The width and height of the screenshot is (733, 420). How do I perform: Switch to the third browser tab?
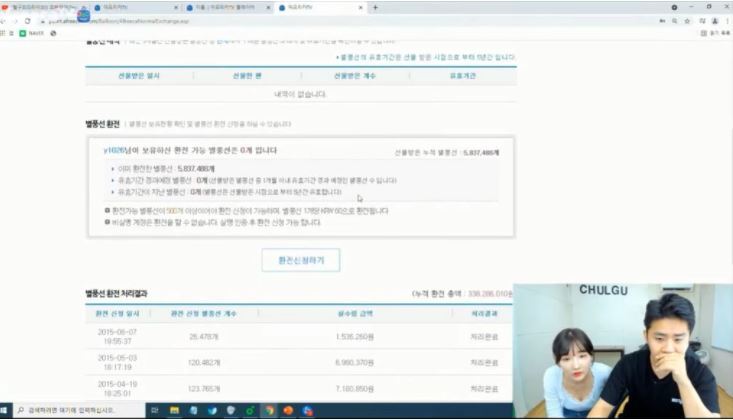pyautogui.click(x=220, y=6)
